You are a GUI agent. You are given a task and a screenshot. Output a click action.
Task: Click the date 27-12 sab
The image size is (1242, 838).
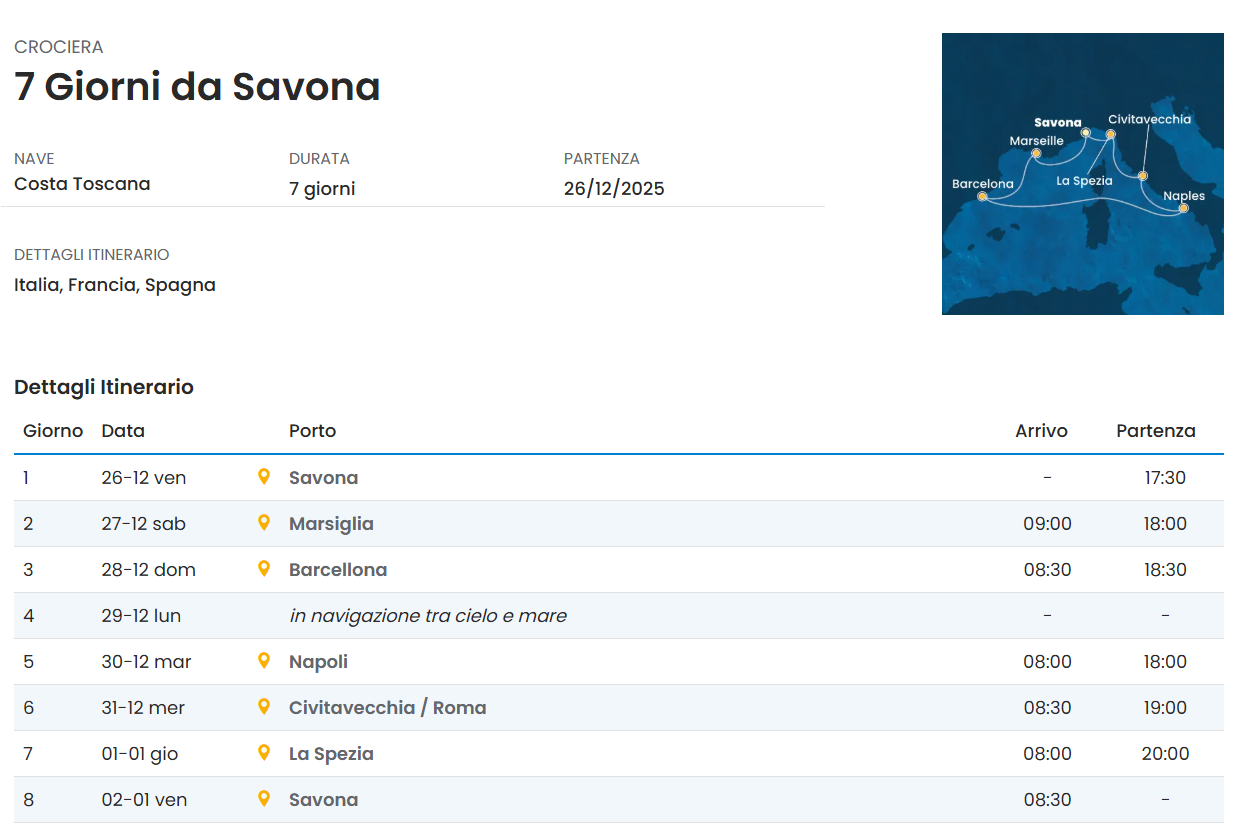(143, 524)
